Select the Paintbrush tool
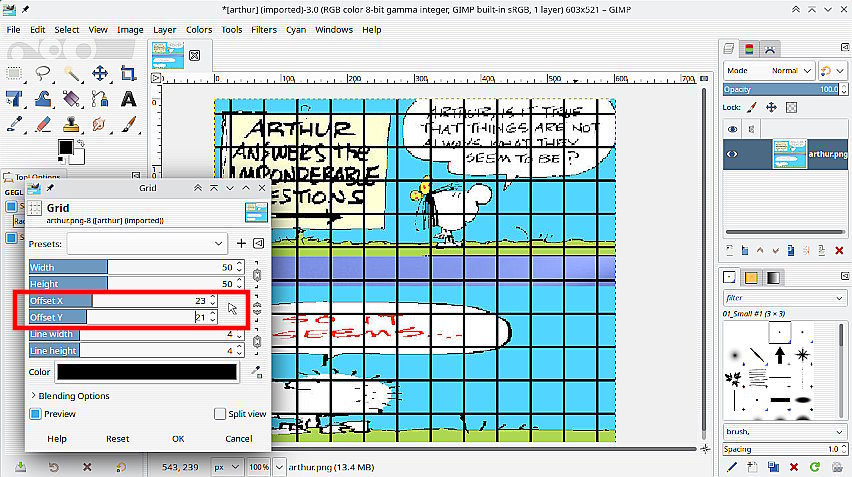The height and width of the screenshot is (477, 852). pyautogui.click(x=129, y=124)
